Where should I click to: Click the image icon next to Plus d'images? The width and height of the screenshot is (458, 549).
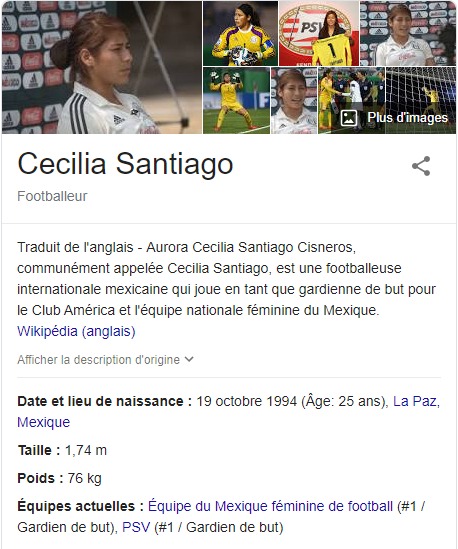coord(349,118)
